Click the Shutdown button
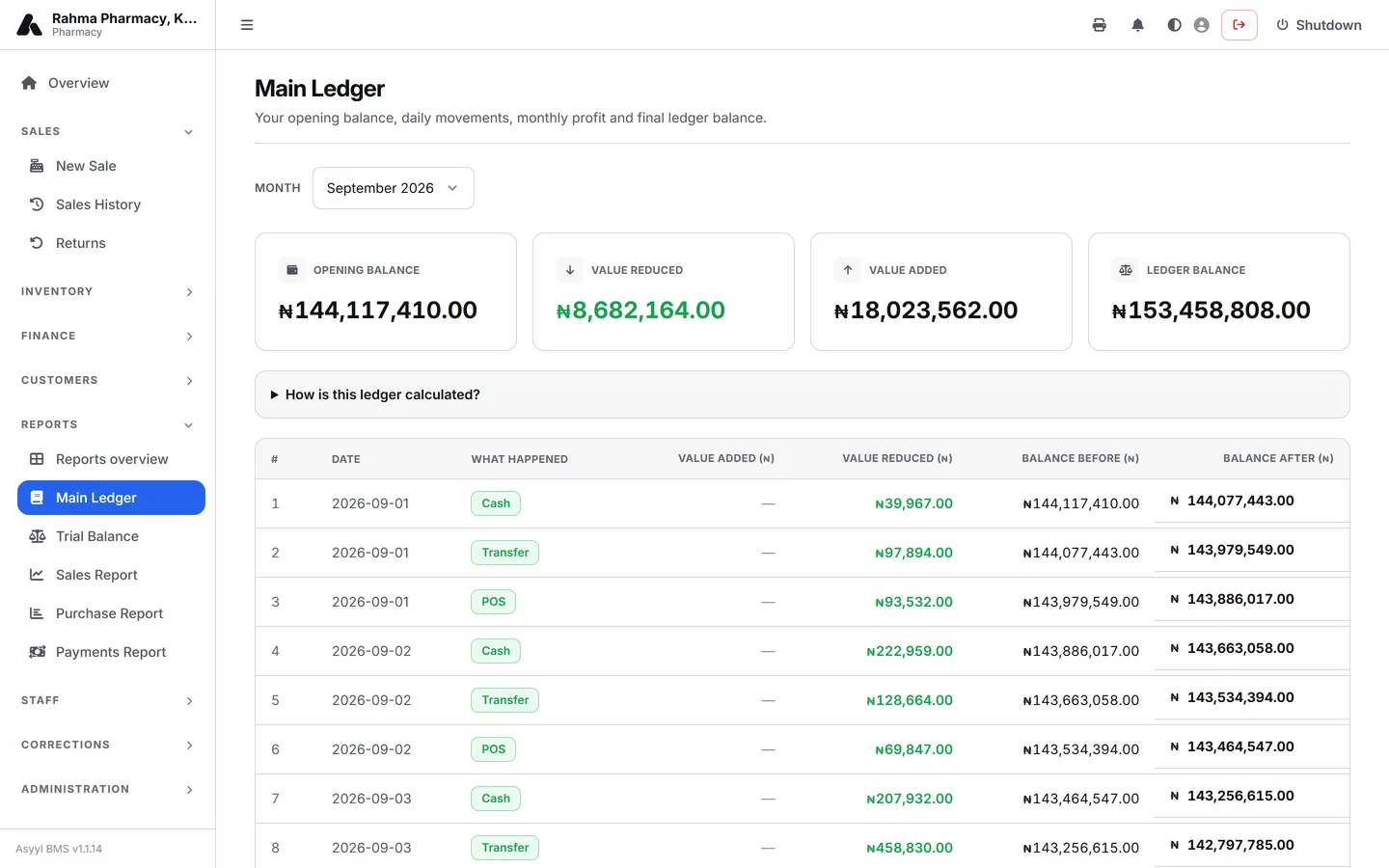 [x=1319, y=25]
